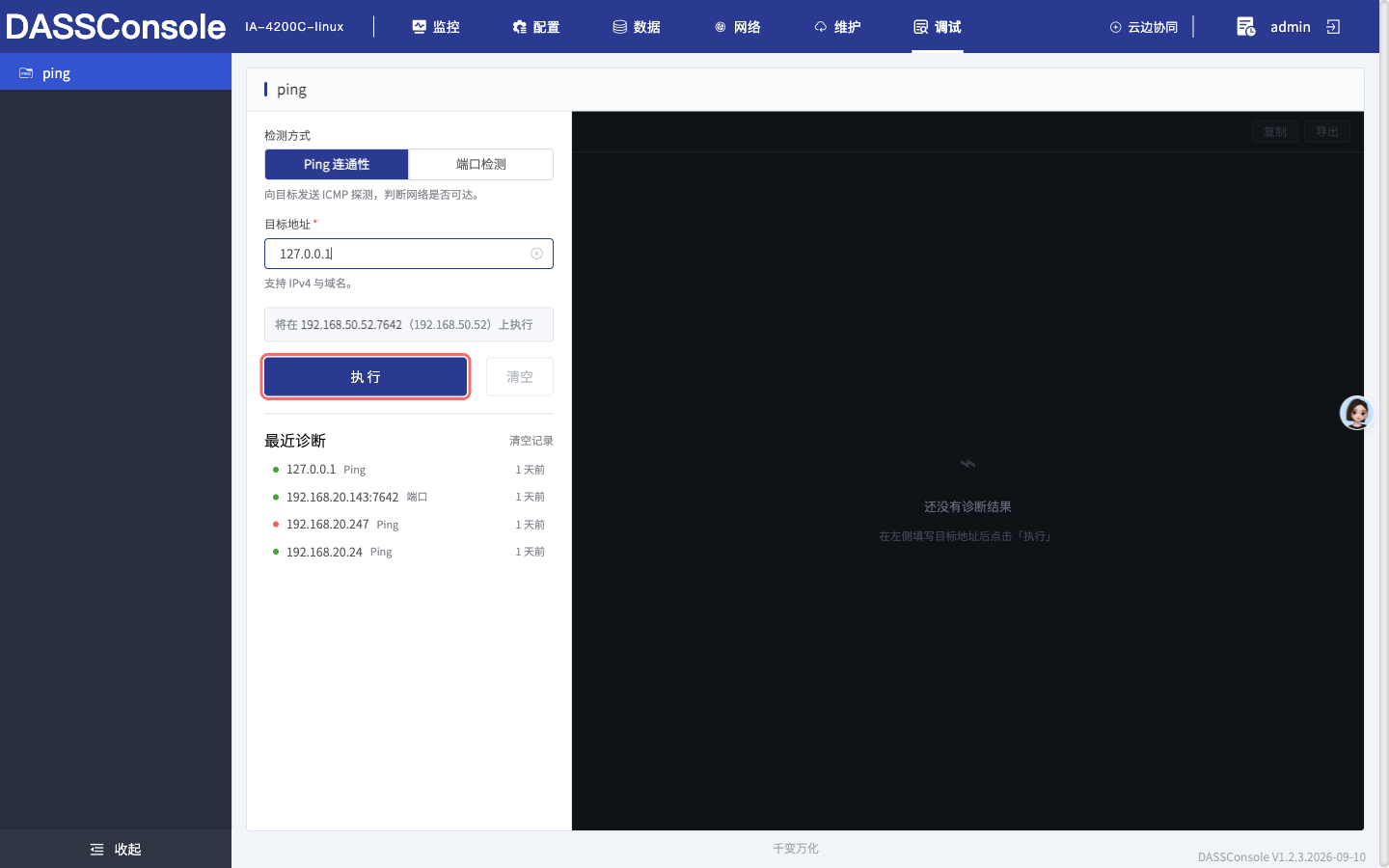Screen dimensions: 1389x868
Task: Open the 网络 network menu
Action: (737, 27)
